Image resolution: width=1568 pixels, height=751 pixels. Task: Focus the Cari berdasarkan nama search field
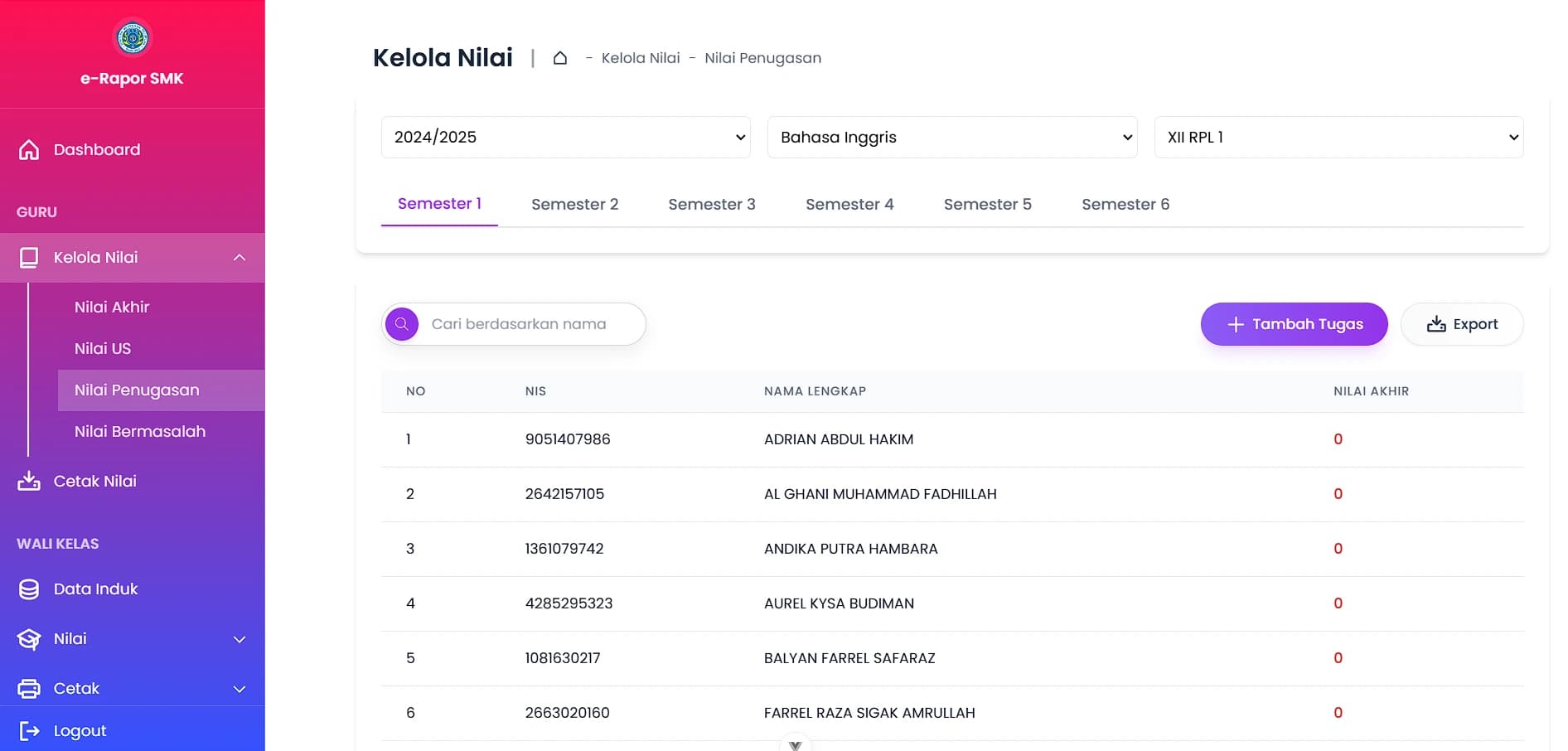click(530, 324)
